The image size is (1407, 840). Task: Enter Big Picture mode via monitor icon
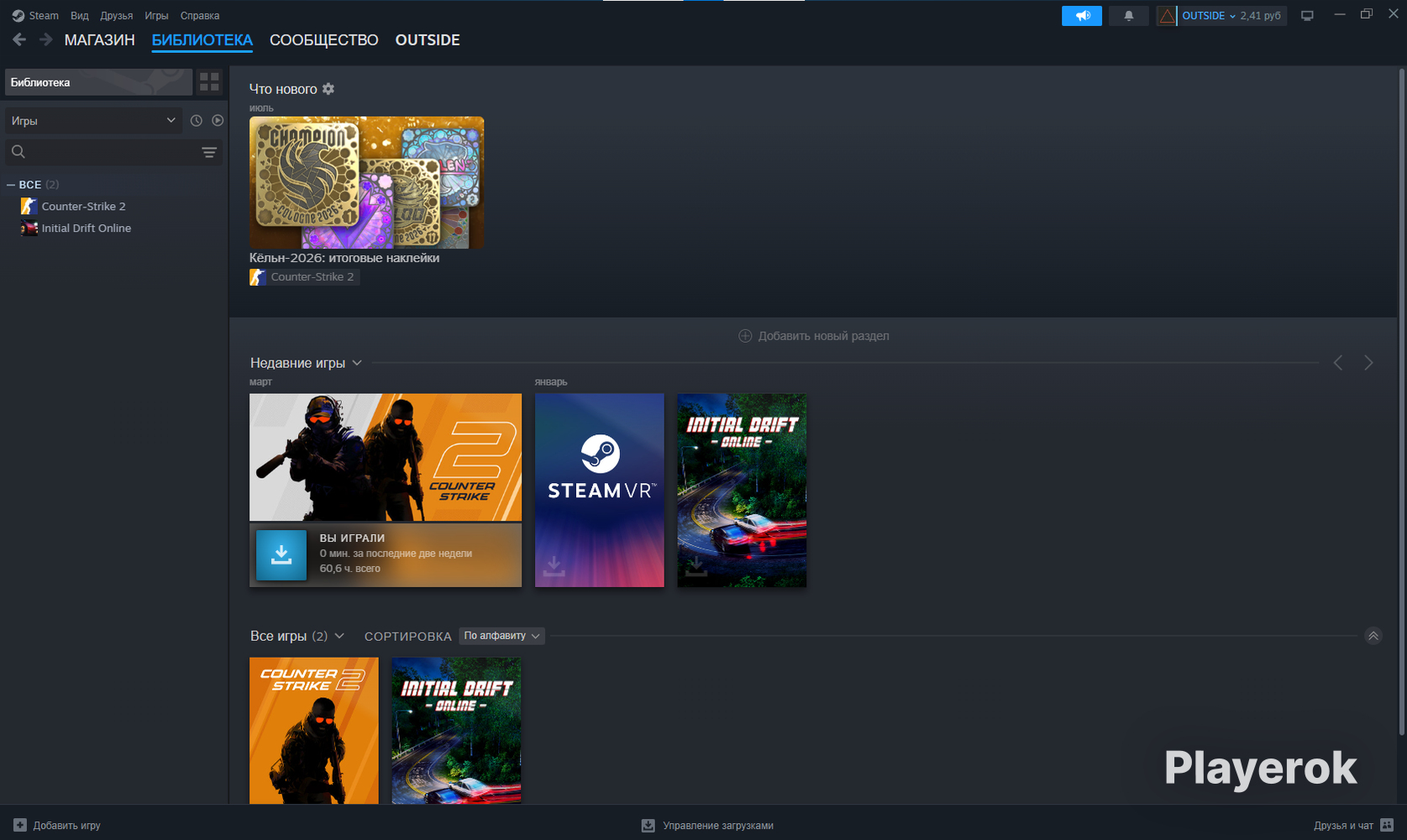point(1307,16)
